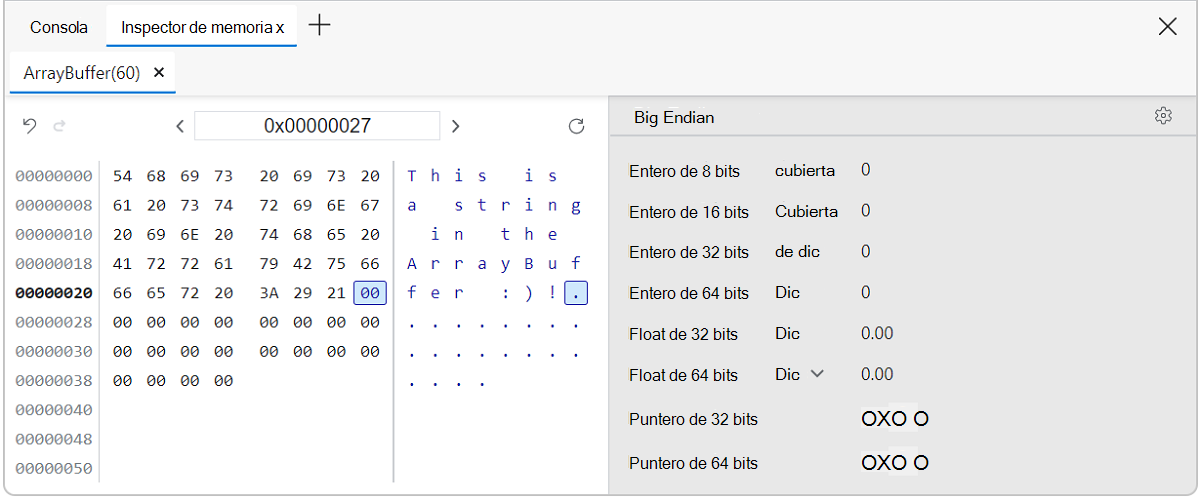
Task: Refresh the memory view
Action: (576, 126)
